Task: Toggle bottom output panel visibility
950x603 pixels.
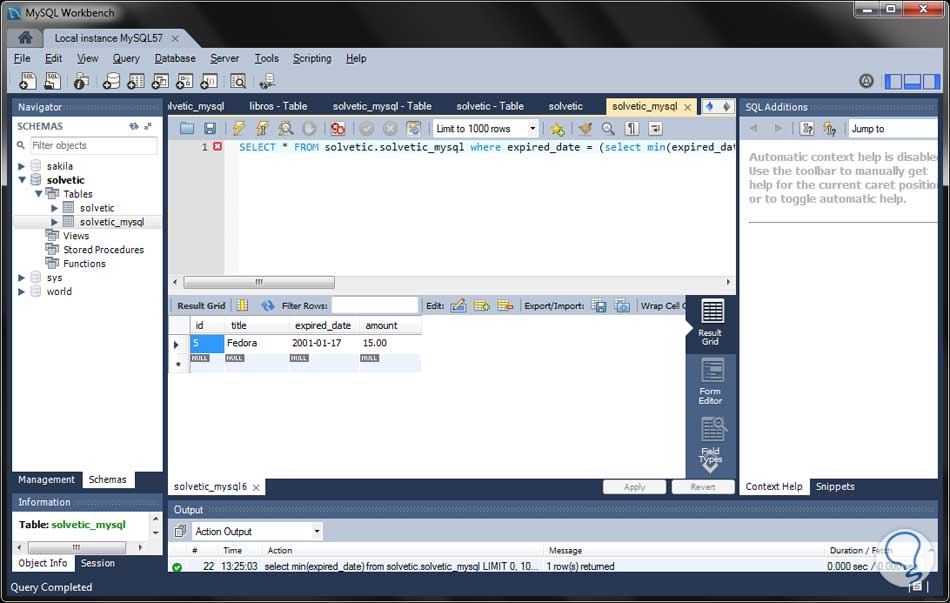Action: [x=912, y=81]
